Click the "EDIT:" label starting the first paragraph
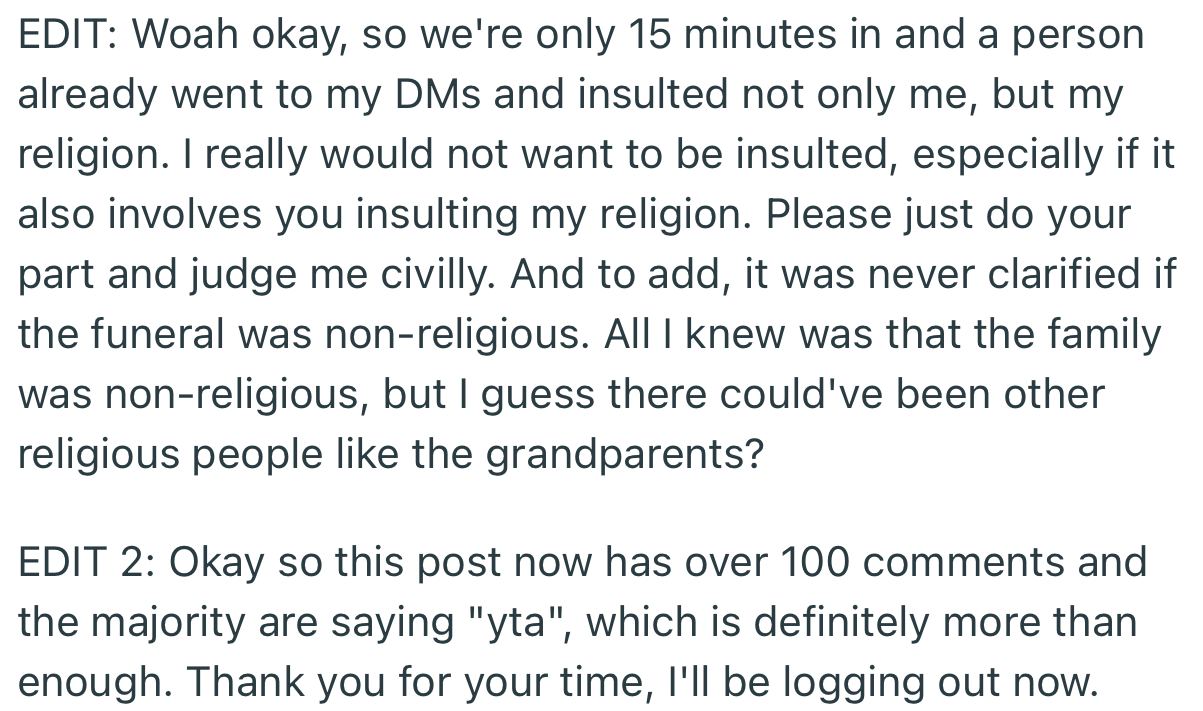Image resolution: width=1203 pixels, height=711 pixels. pyautogui.click(x=69, y=37)
